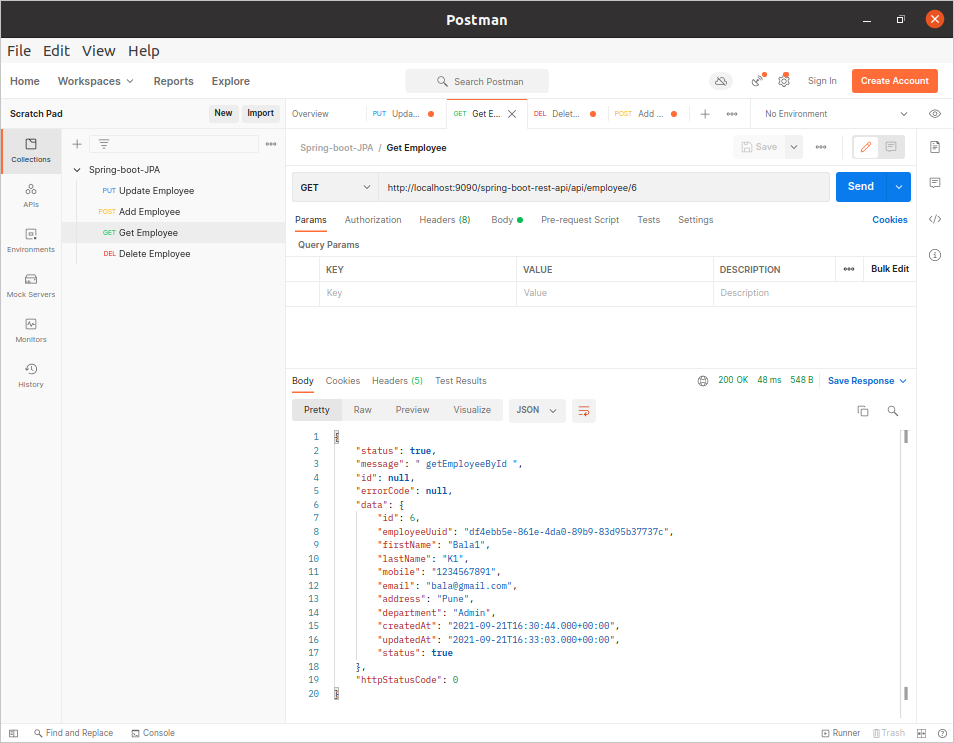Toggle line wrapping in response viewer

(x=584, y=410)
